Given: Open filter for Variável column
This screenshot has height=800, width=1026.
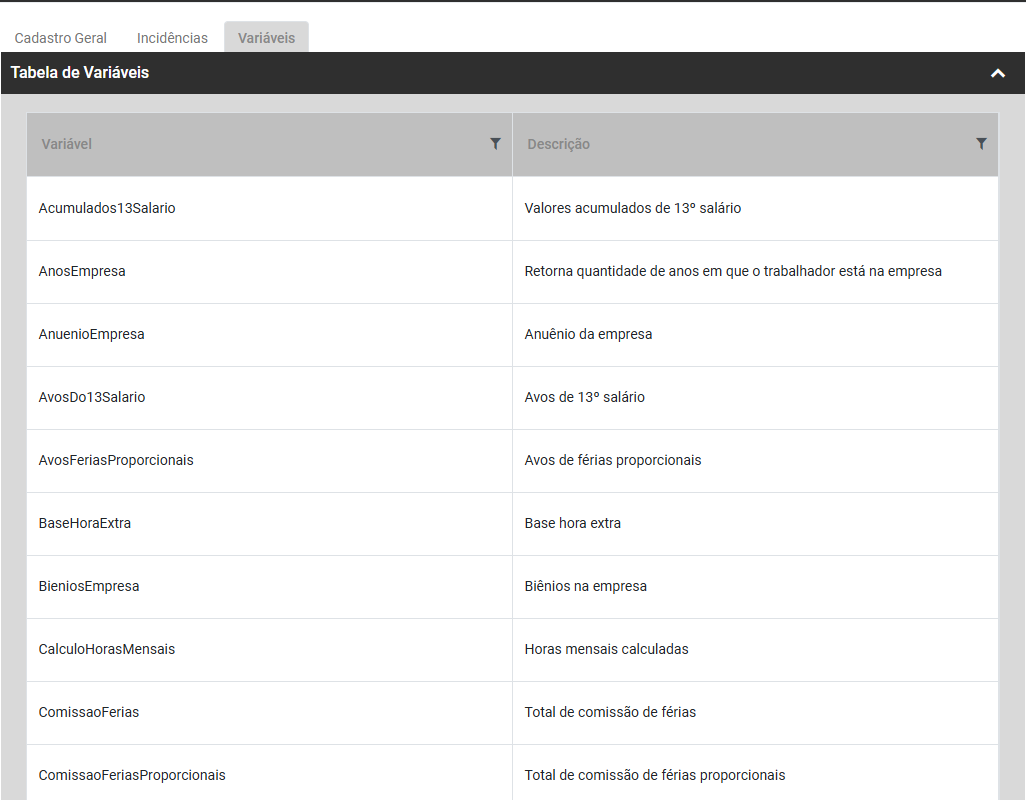Looking at the screenshot, I should 495,144.
